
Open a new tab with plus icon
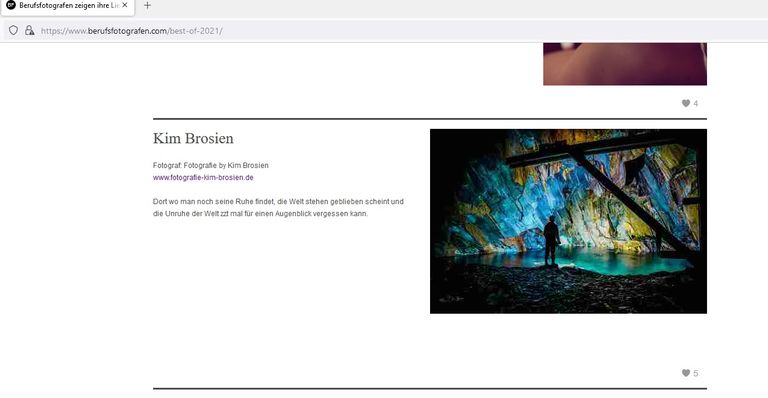click(147, 5)
